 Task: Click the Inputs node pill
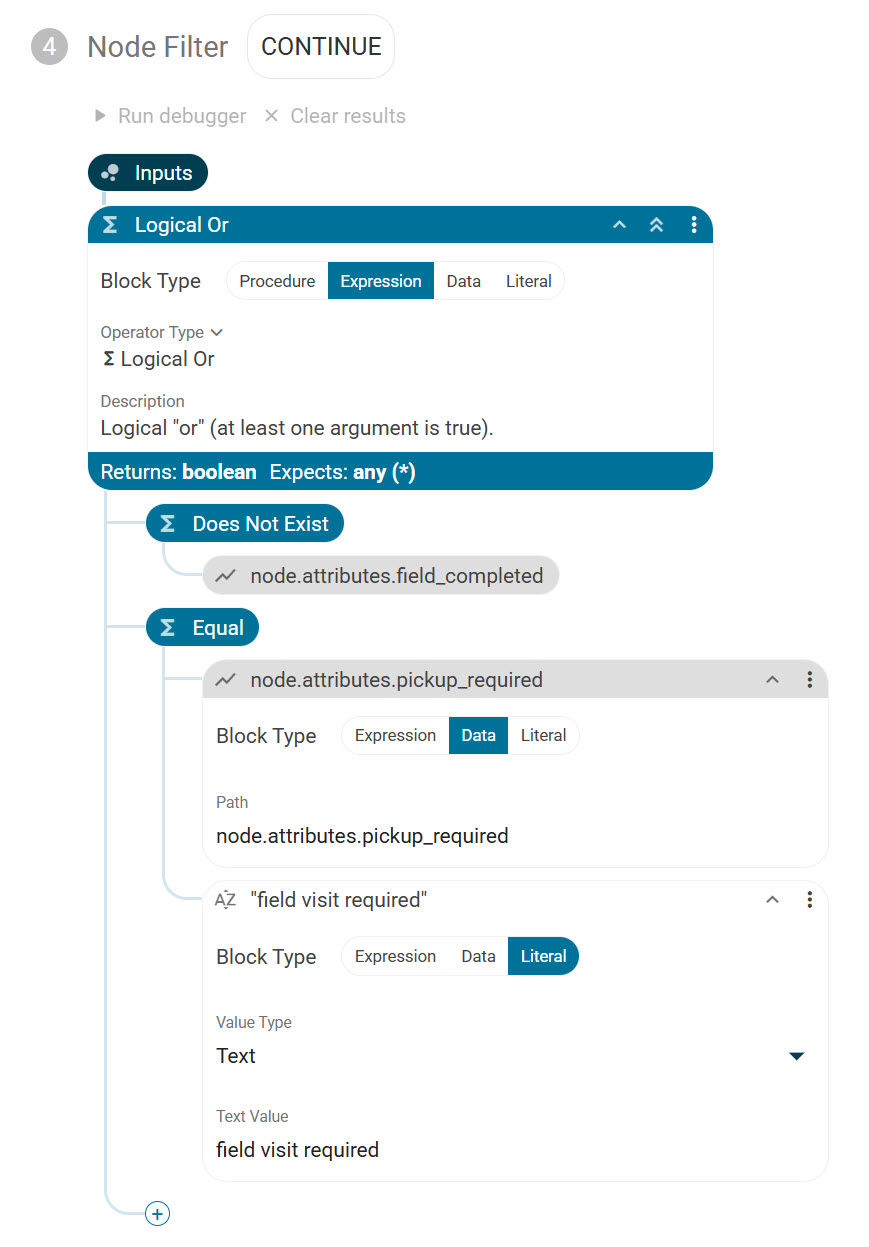[148, 173]
